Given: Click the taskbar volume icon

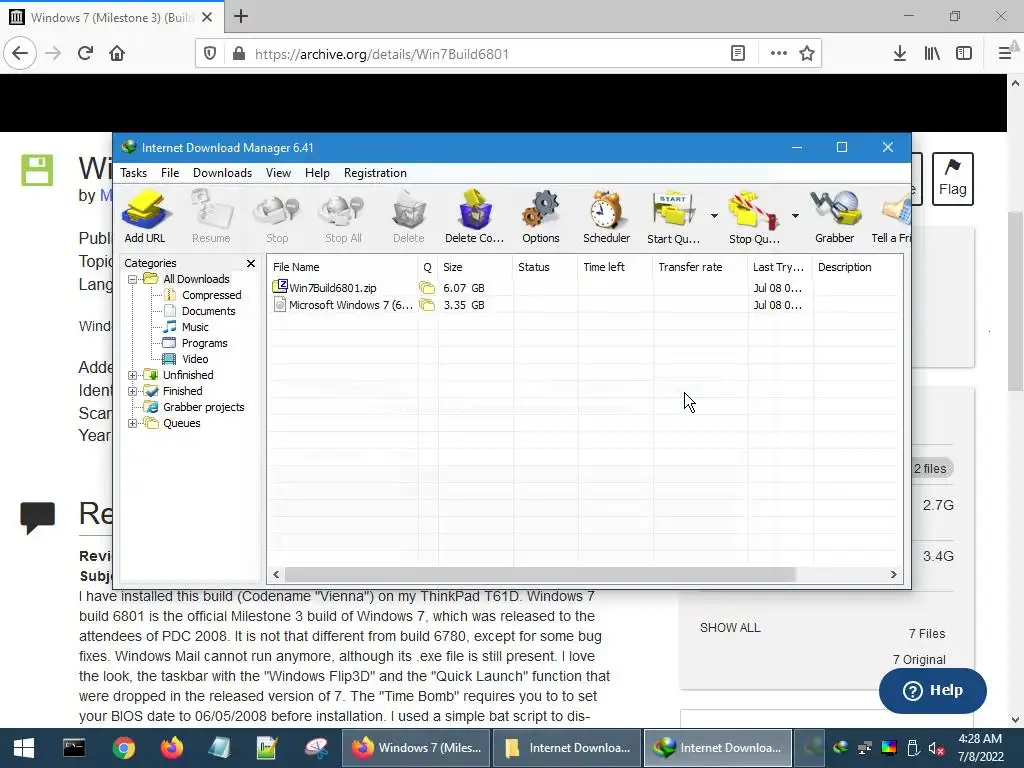Looking at the screenshot, I should (936, 748).
